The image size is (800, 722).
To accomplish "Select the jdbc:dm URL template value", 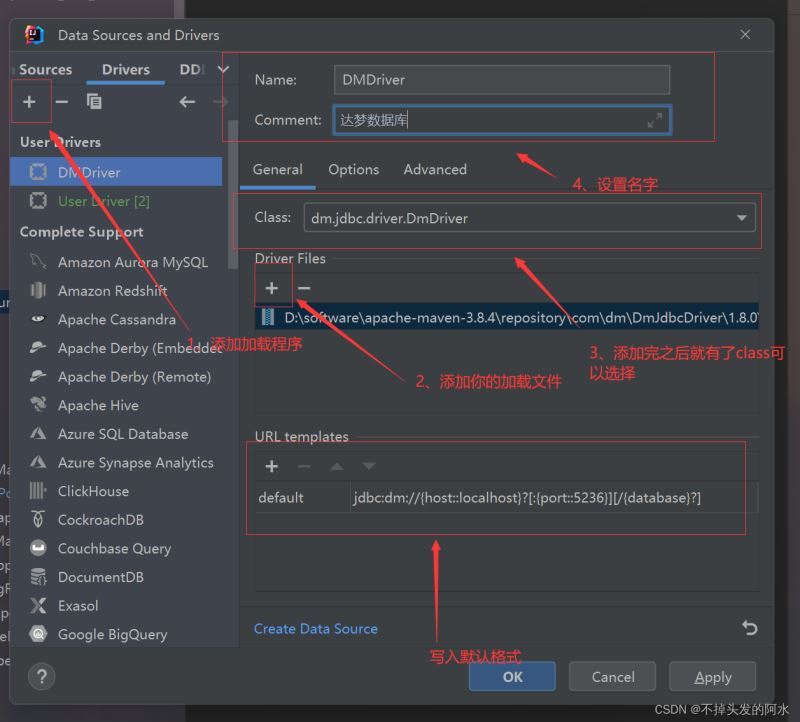I will pyautogui.click(x=554, y=497).
